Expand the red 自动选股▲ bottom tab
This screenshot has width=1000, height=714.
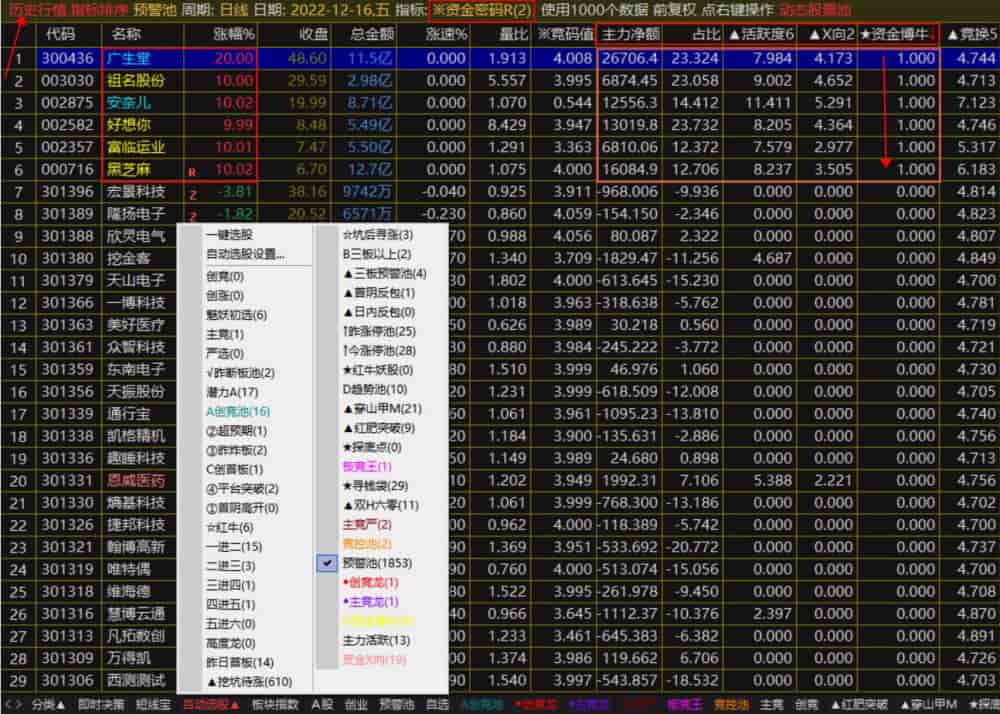click(211, 705)
